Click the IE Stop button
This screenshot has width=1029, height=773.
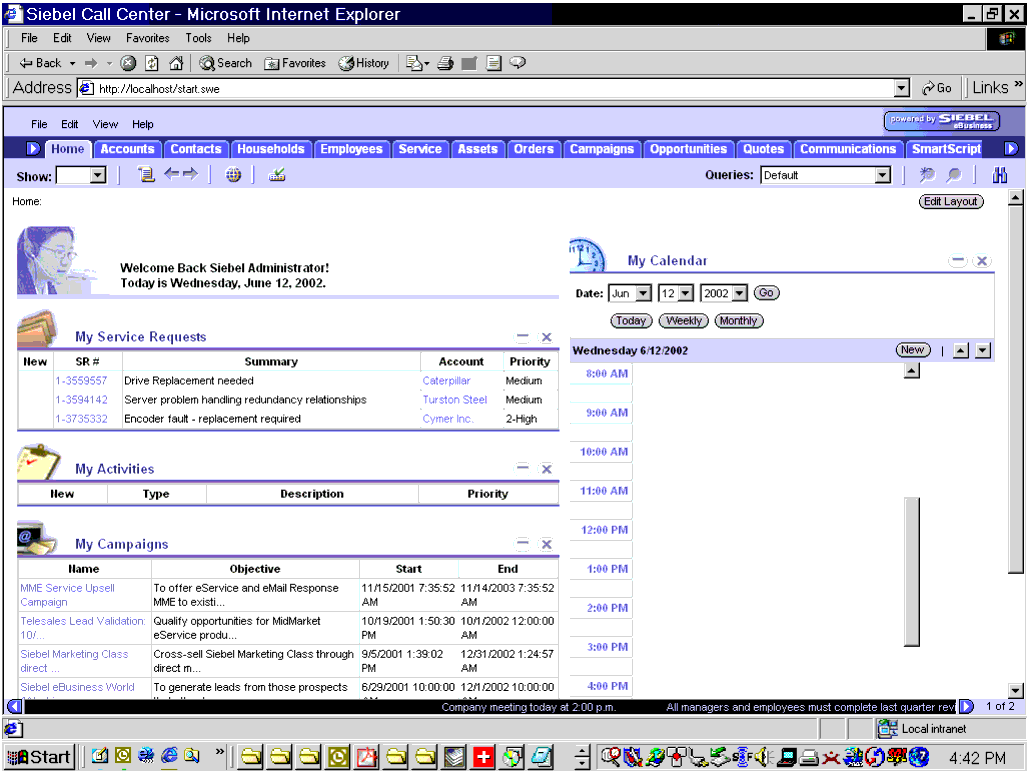(x=128, y=63)
